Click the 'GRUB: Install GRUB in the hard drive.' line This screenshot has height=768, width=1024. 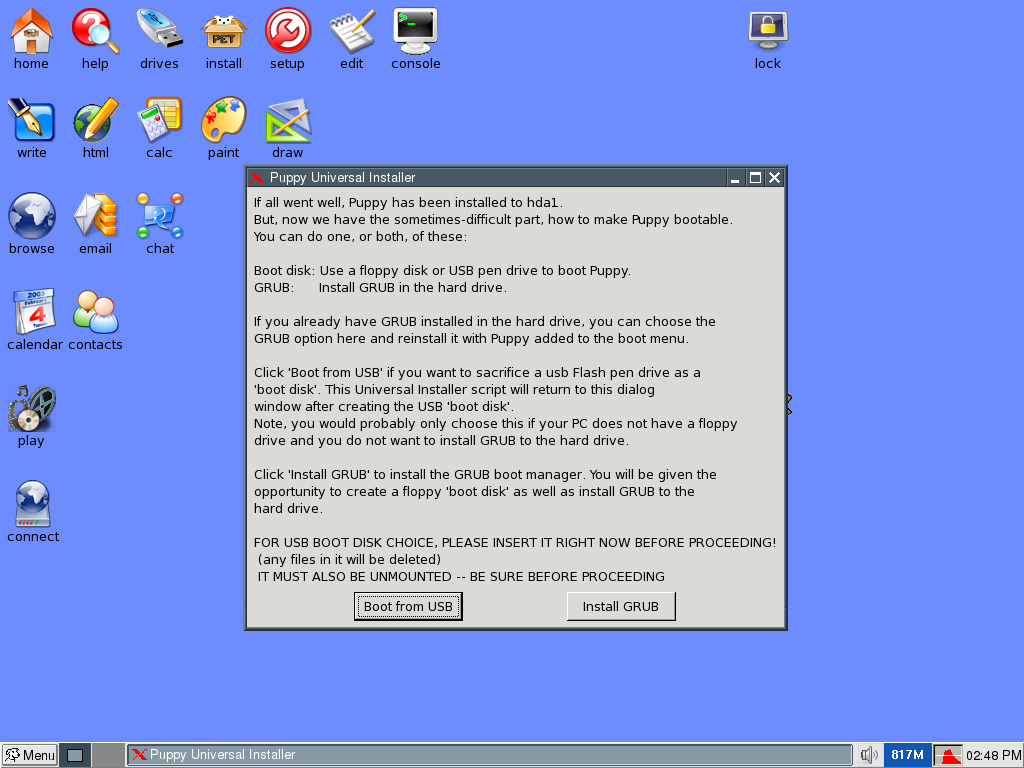(380, 287)
